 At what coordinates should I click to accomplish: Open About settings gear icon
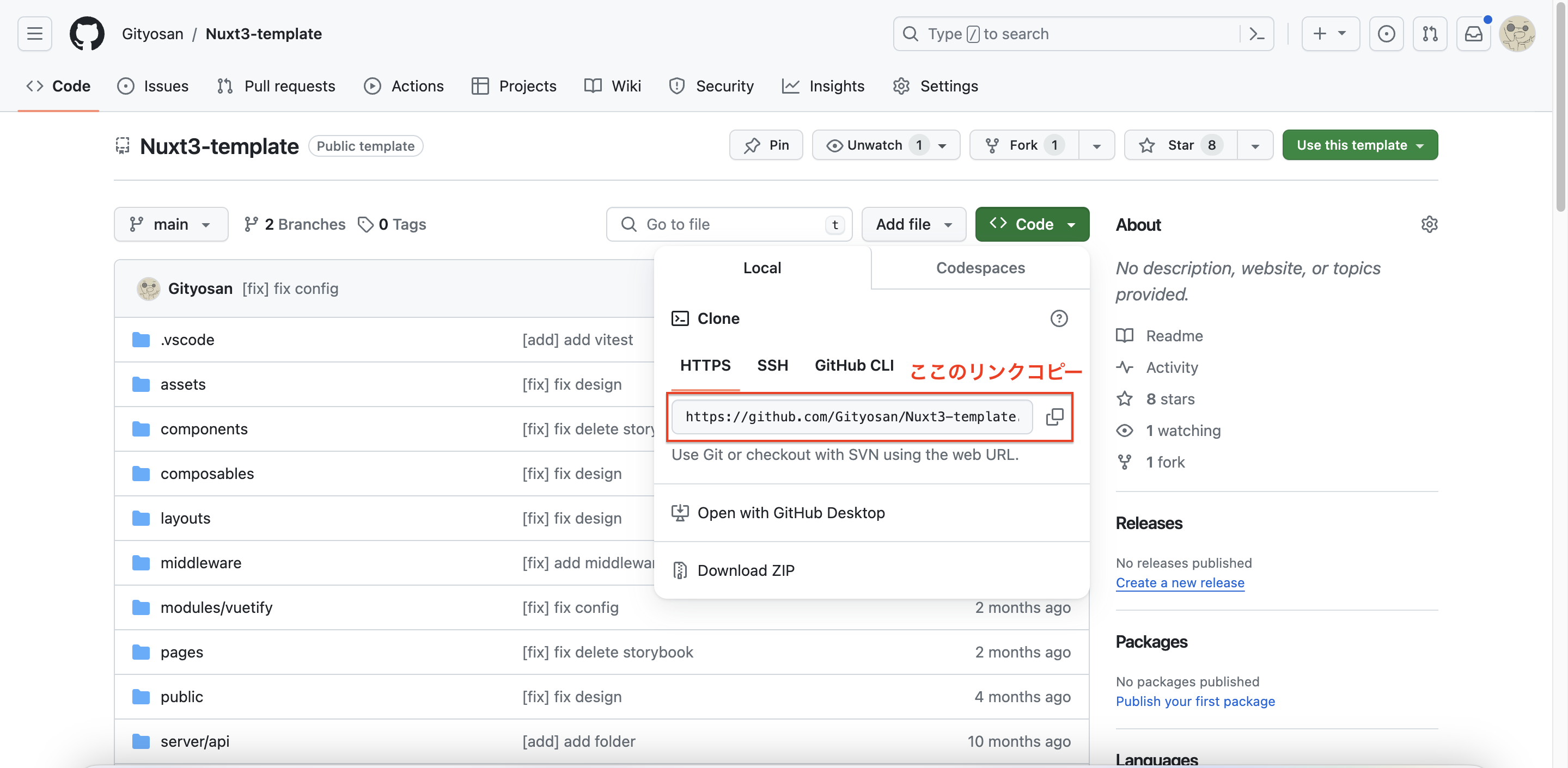coord(1429,224)
